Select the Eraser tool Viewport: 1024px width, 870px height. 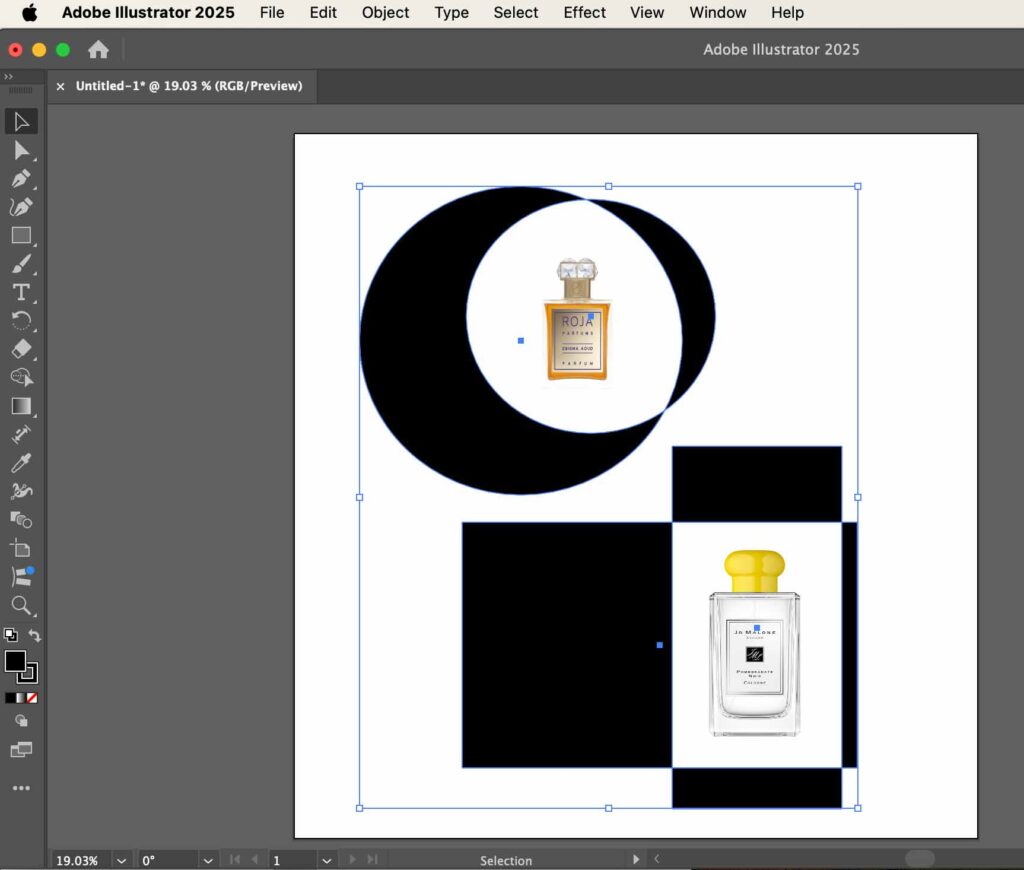[x=21, y=349]
